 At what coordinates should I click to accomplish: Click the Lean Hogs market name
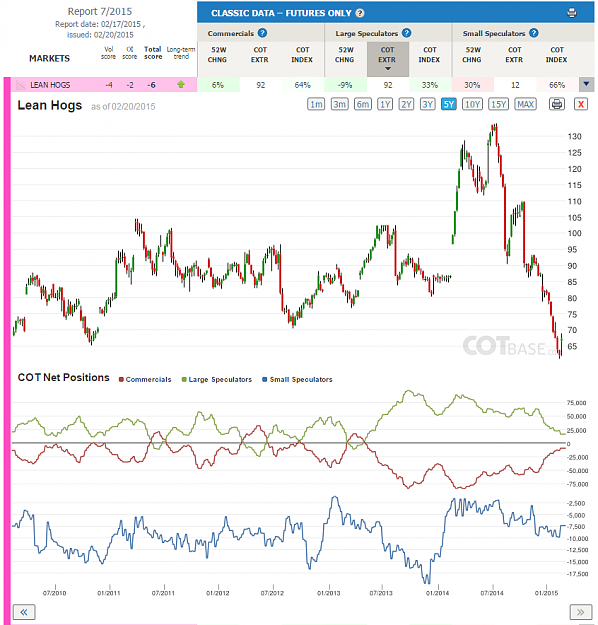[50, 85]
